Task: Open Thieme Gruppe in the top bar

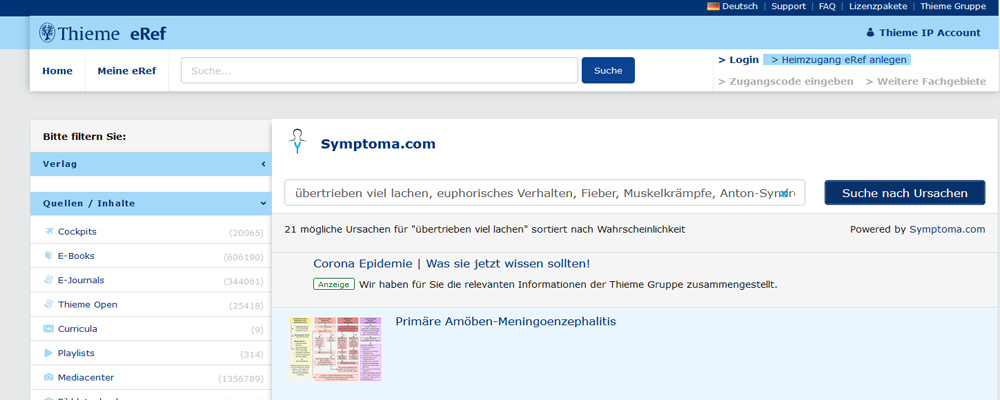Action: tap(953, 6)
